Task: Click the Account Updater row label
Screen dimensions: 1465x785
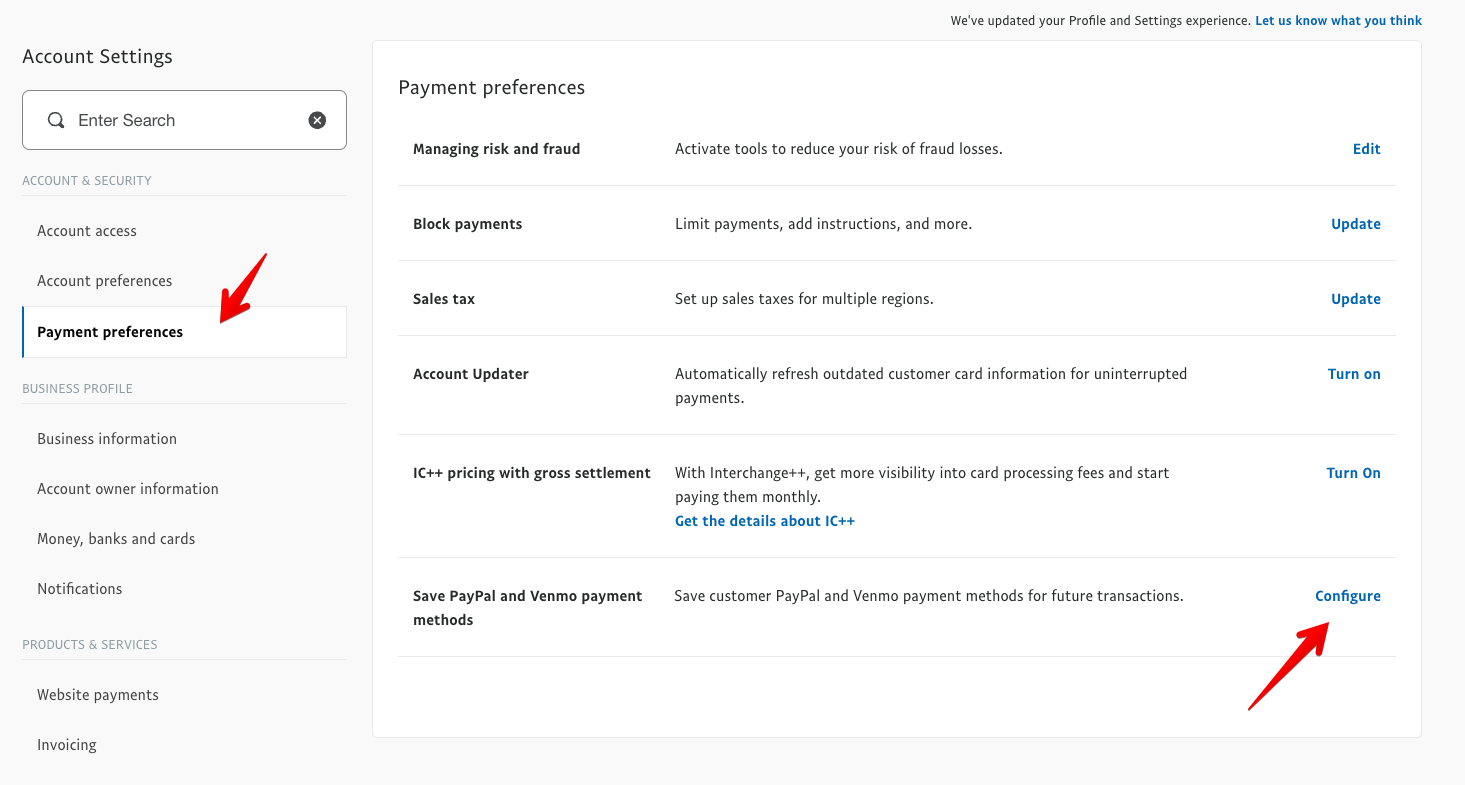Action: pyautogui.click(x=471, y=374)
